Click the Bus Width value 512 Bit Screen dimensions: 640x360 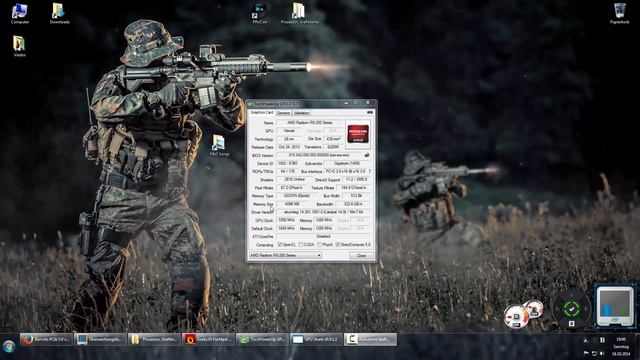coord(356,196)
